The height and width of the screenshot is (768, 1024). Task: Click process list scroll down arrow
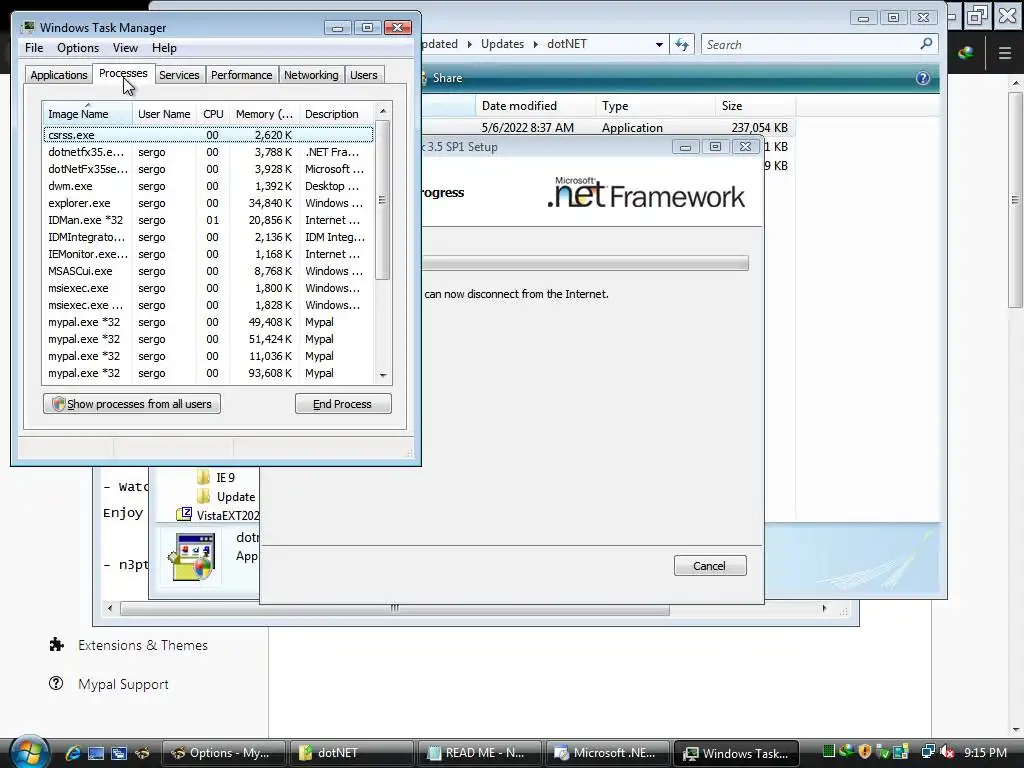pyautogui.click(x=383, y=375)
